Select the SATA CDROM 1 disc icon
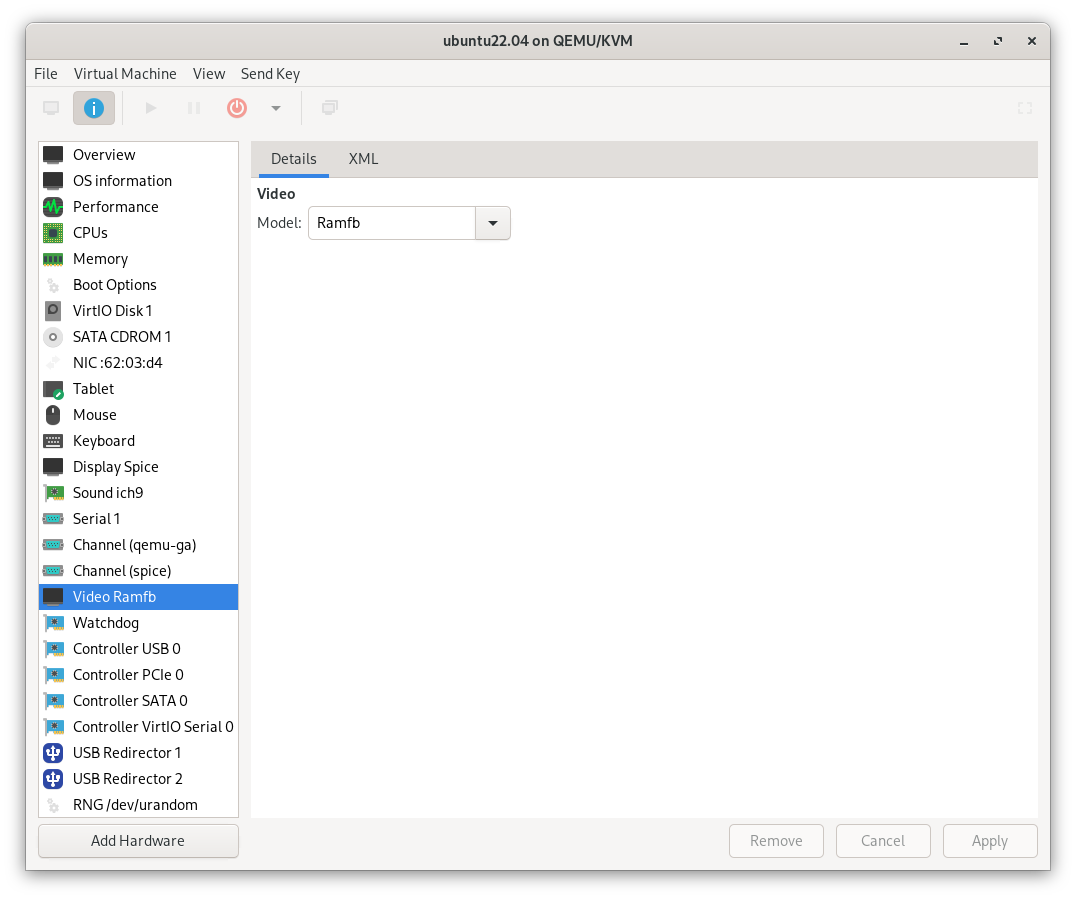This screenshot has width=1076, height=899. tap(53, 337)
